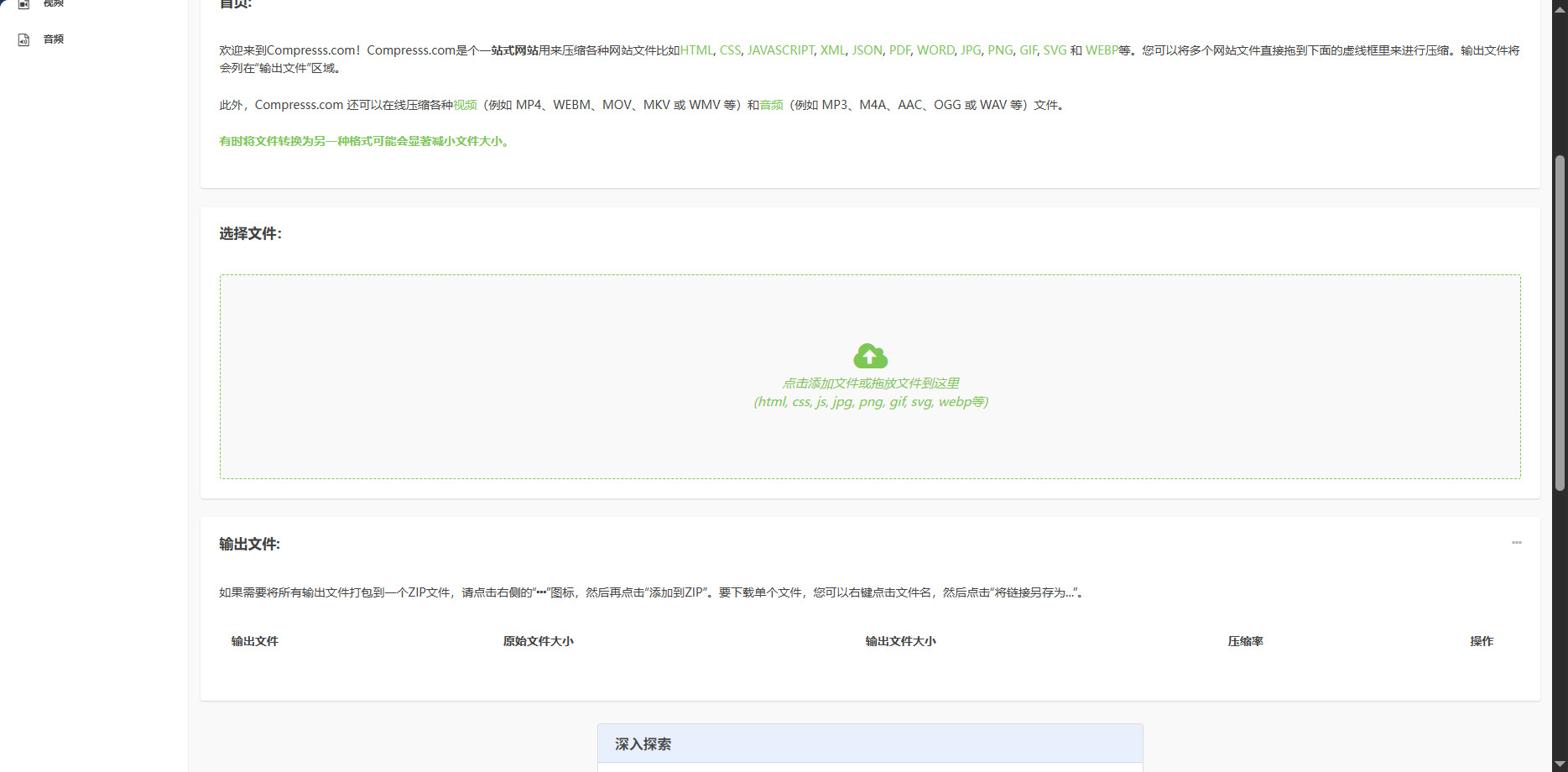
Task: Select 音频 in the left sidebar
Action: (54, 39)
